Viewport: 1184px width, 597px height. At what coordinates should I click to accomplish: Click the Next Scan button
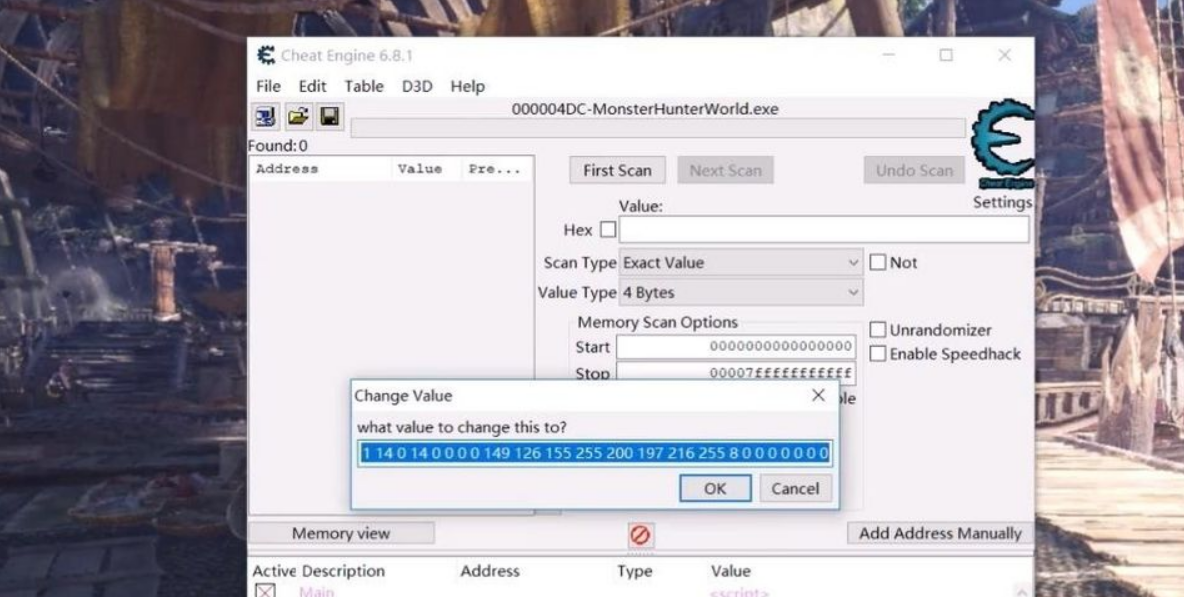(x=725, y=171)
